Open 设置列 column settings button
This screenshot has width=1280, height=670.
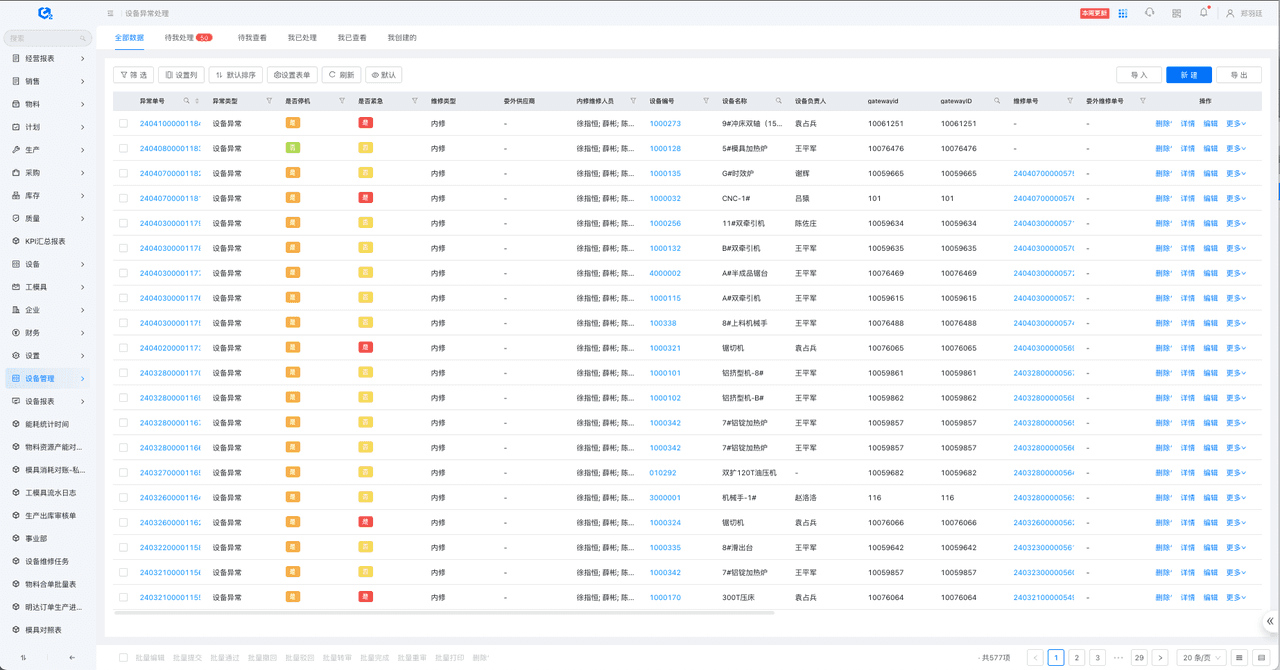(x=181, y=75)
